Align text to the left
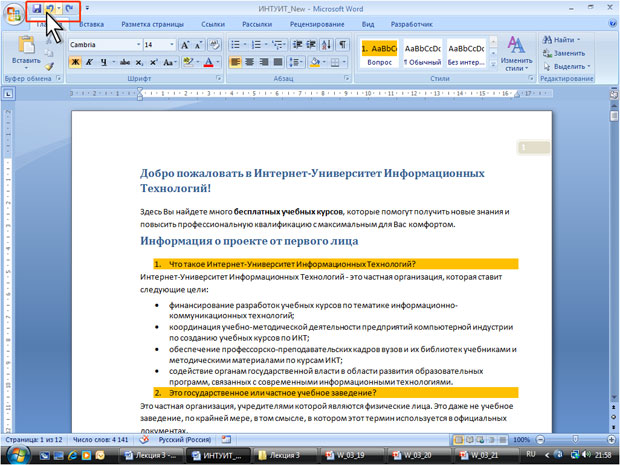This screenshot has height=465, width=620. [235, 62]
